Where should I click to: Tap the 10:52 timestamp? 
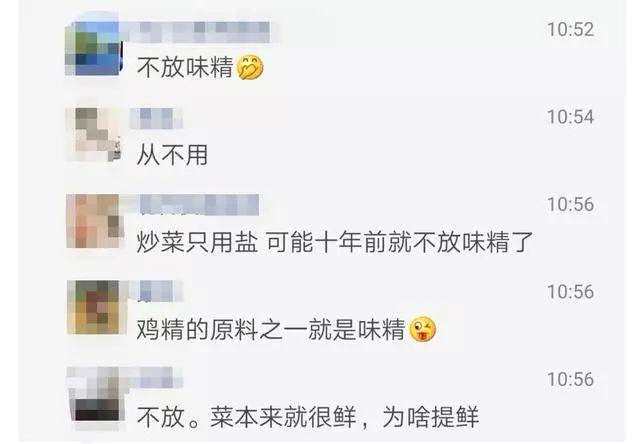pos(570,29)
